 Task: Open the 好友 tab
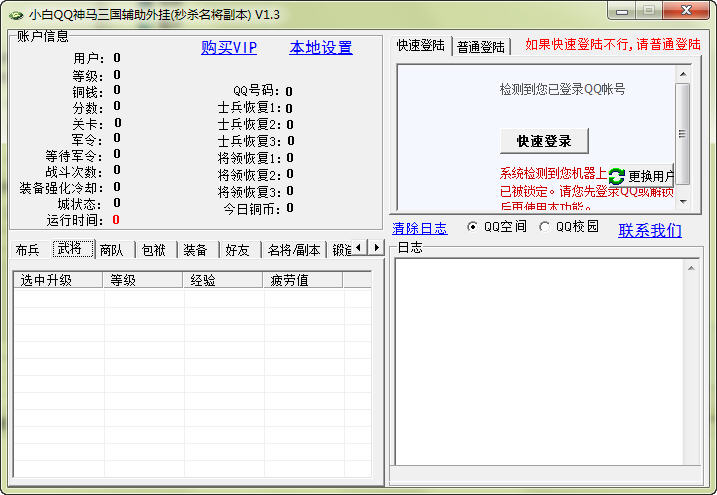[x=237, y=250]
